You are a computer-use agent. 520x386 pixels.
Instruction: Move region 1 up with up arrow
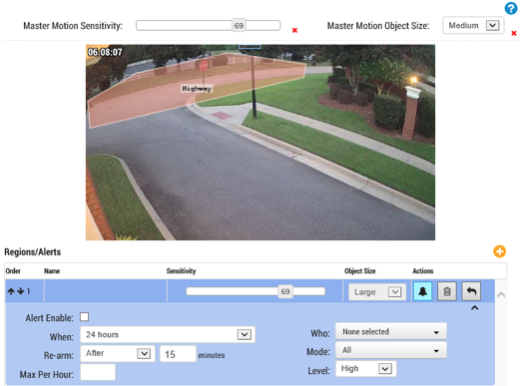pos(11,291)
